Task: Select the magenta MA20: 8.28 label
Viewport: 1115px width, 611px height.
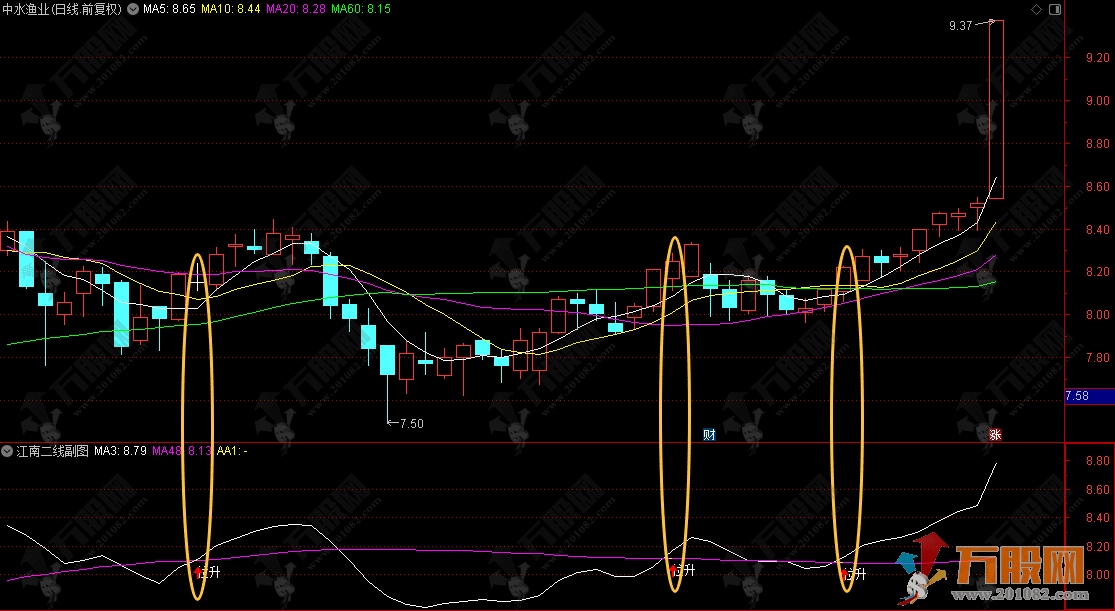Action: click(295, 9)
